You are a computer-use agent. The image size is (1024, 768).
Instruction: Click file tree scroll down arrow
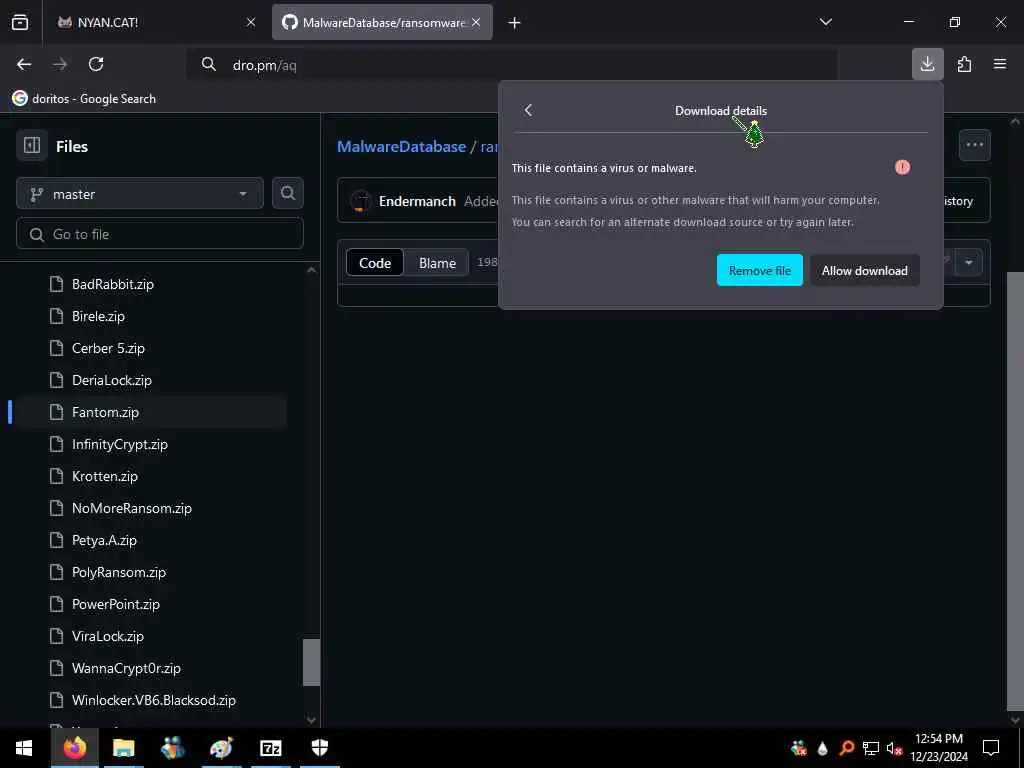click(312, 720)
